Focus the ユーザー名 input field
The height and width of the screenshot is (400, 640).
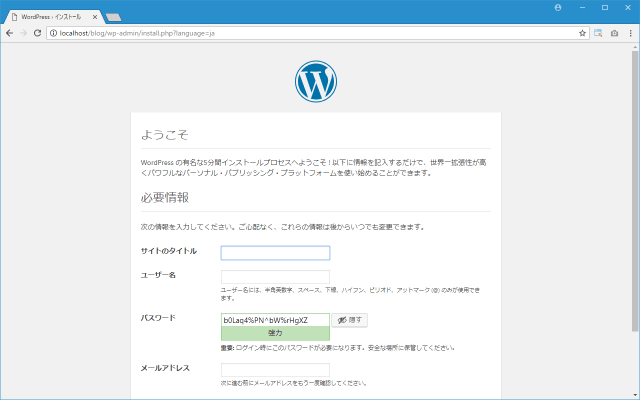point(275,277)
